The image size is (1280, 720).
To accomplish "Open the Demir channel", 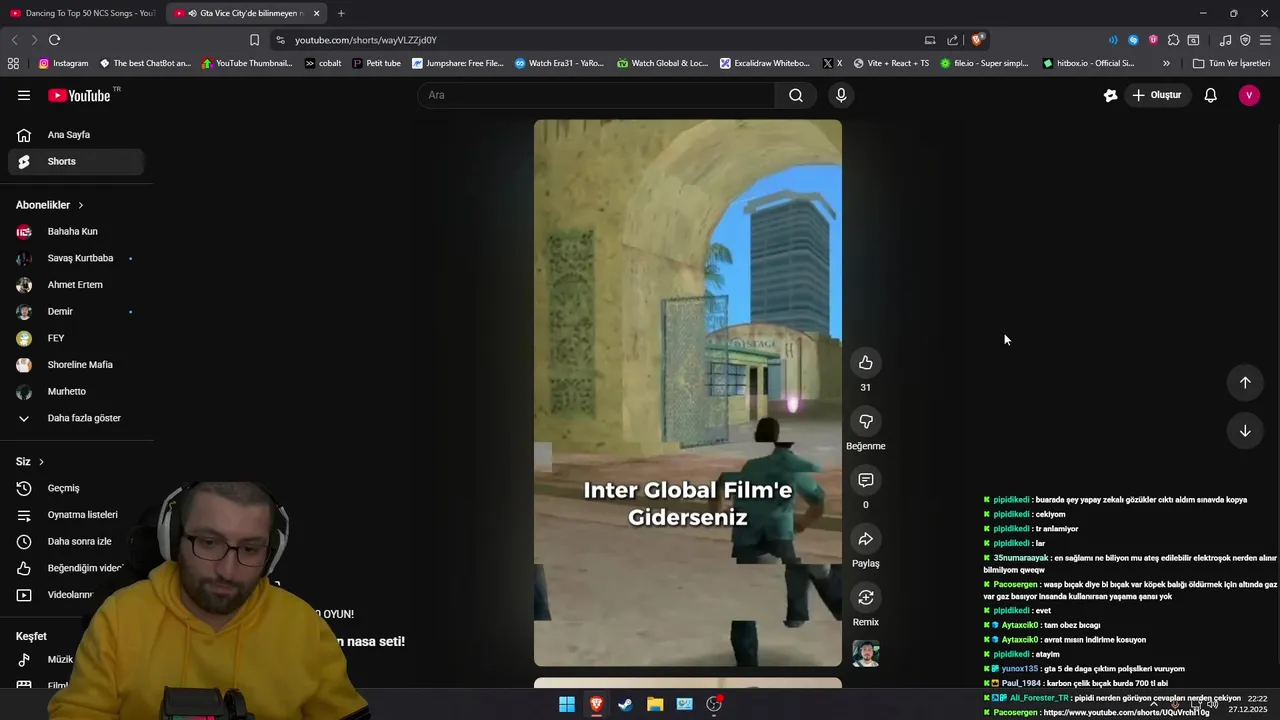I will click(76, 311).
